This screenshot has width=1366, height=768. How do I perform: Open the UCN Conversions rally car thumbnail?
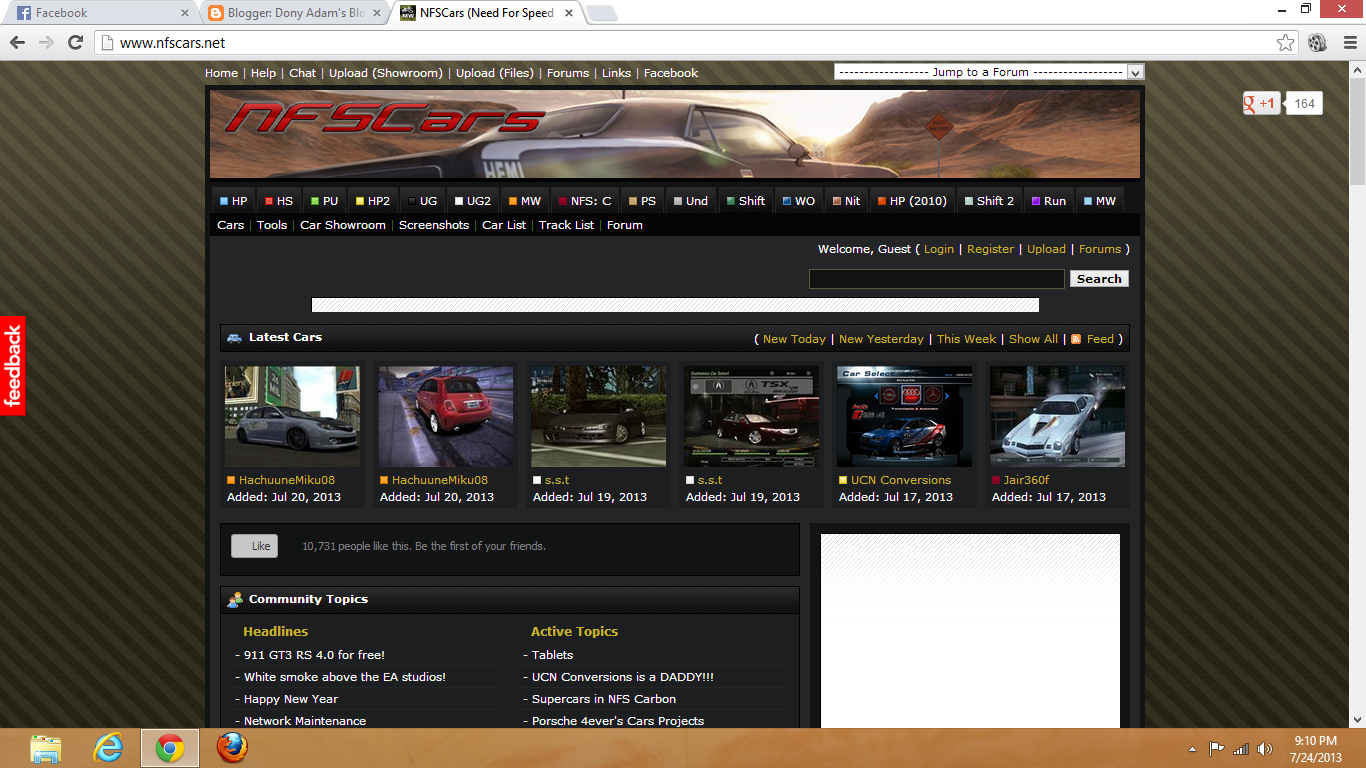[905, 416]
